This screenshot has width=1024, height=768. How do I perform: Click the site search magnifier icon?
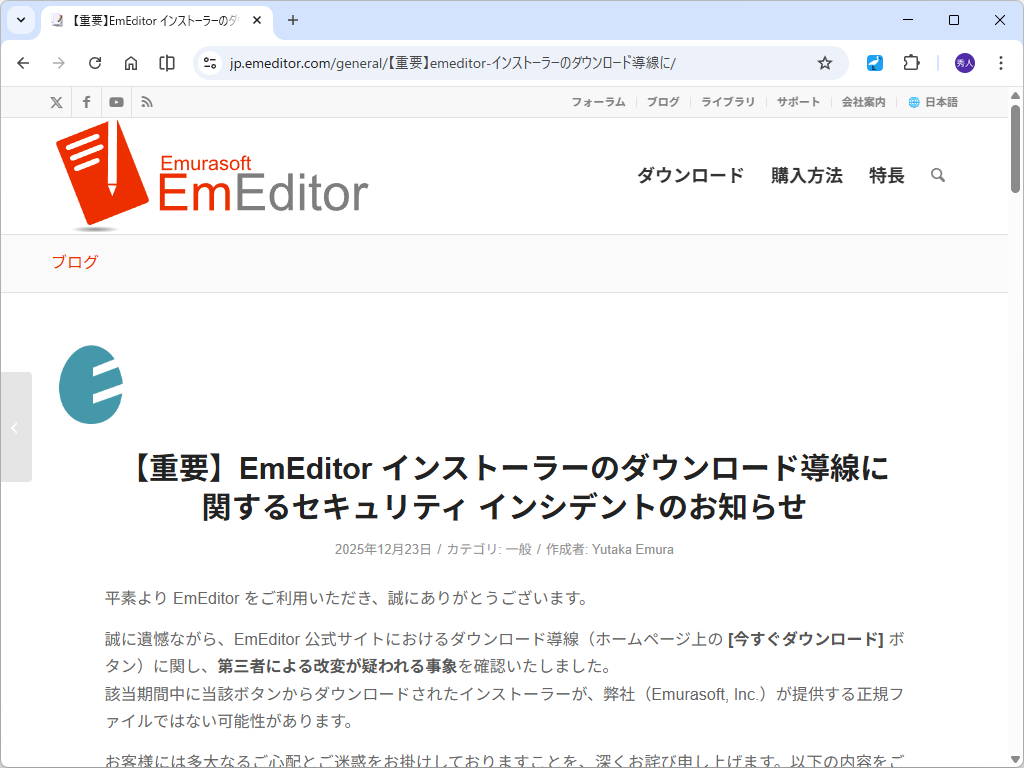(x=938, y=175)
